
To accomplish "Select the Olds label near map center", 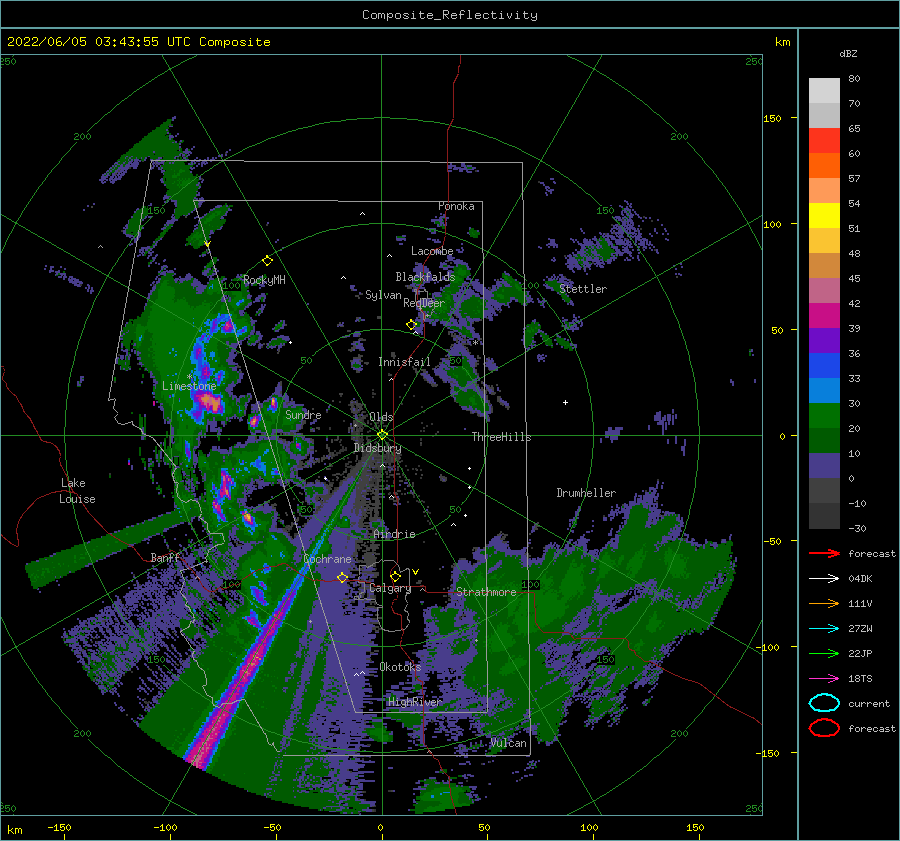I will [381, 417].
